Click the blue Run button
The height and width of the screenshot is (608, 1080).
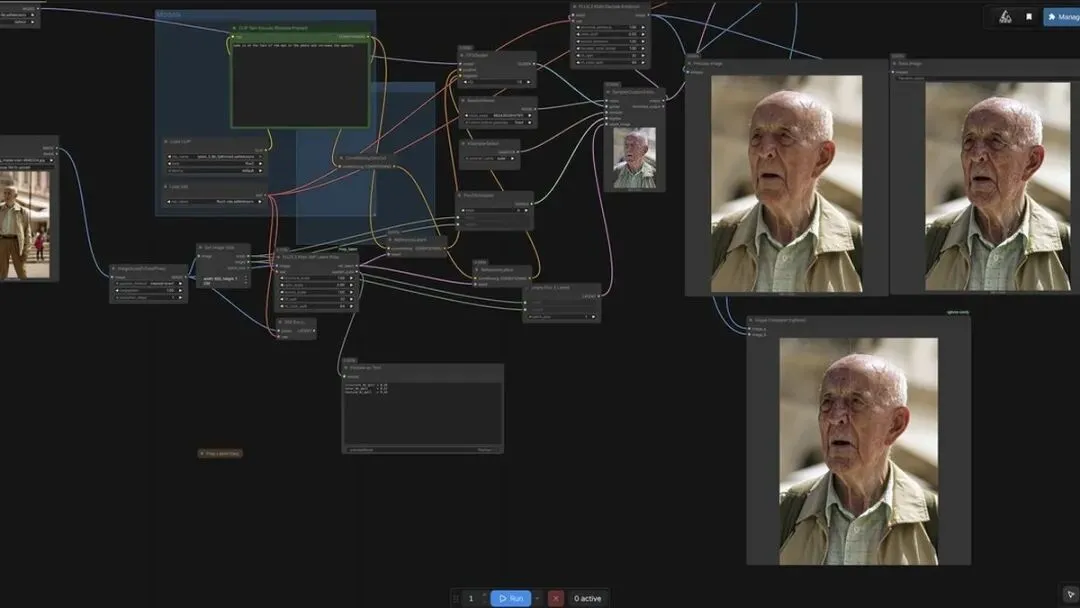pyautogui.click(x=510, y=598)
